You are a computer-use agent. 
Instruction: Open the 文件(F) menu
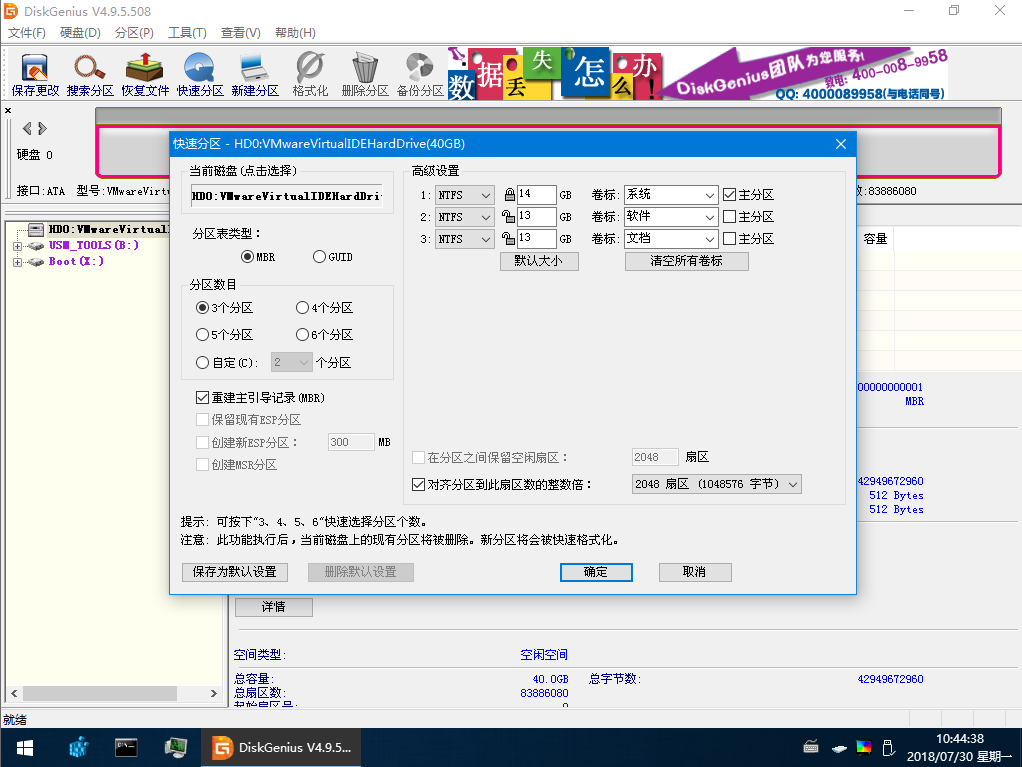coord(27,33)
